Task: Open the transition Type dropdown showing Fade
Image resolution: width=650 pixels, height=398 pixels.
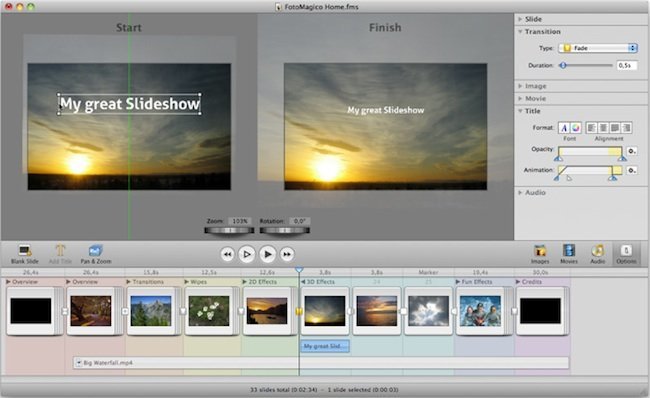Action: tap(597, 48)
